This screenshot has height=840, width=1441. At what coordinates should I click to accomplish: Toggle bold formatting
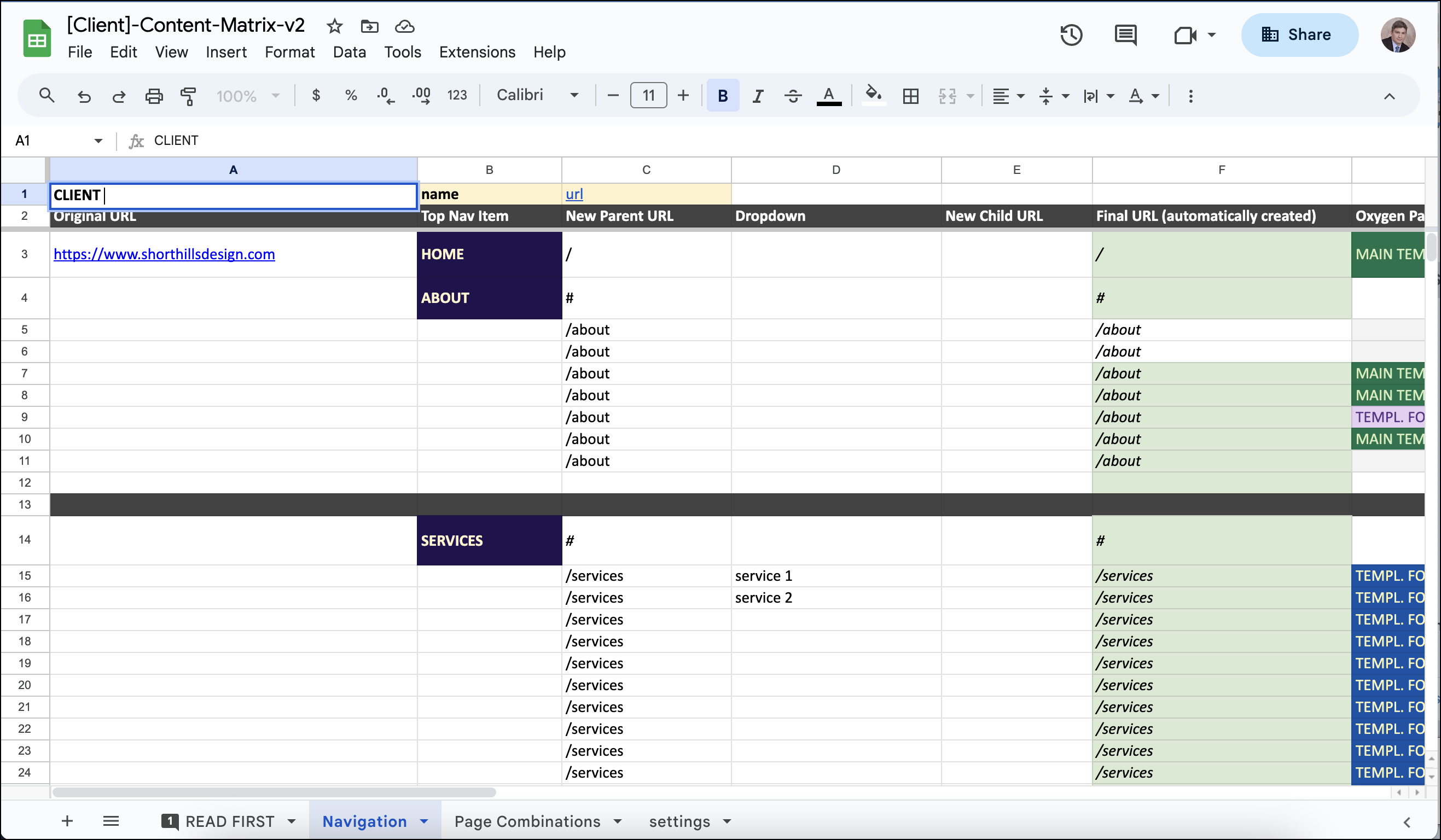722,95
